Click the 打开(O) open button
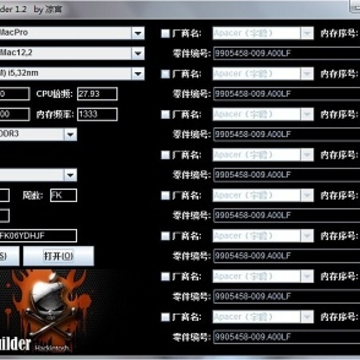Image resolution: width=360 pixels, height=360 pixels. (59, 256)
